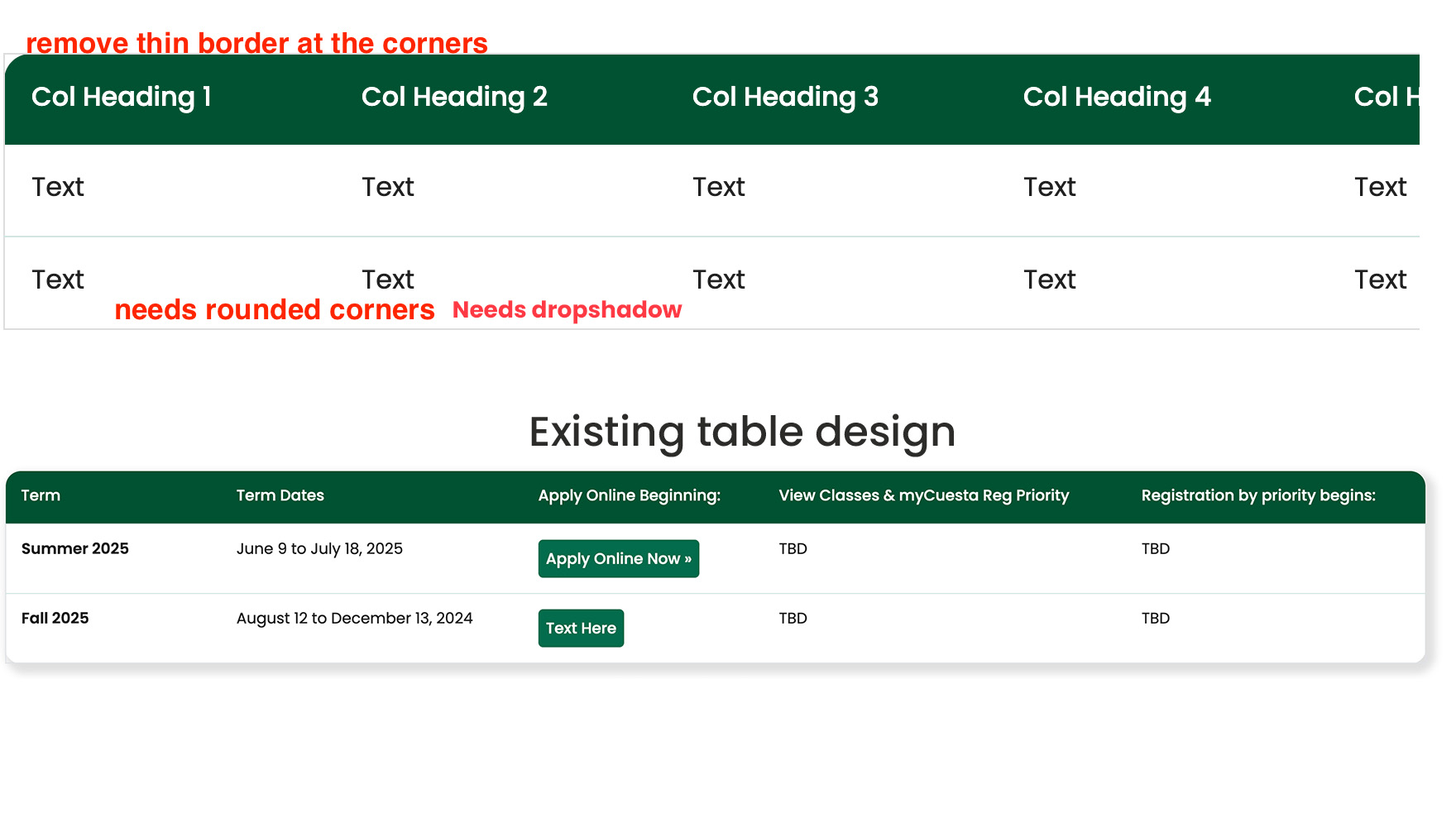1456x827 pixels.
Task: Click the Apply Online Beginning header
Action: click(x=629, y=495)
